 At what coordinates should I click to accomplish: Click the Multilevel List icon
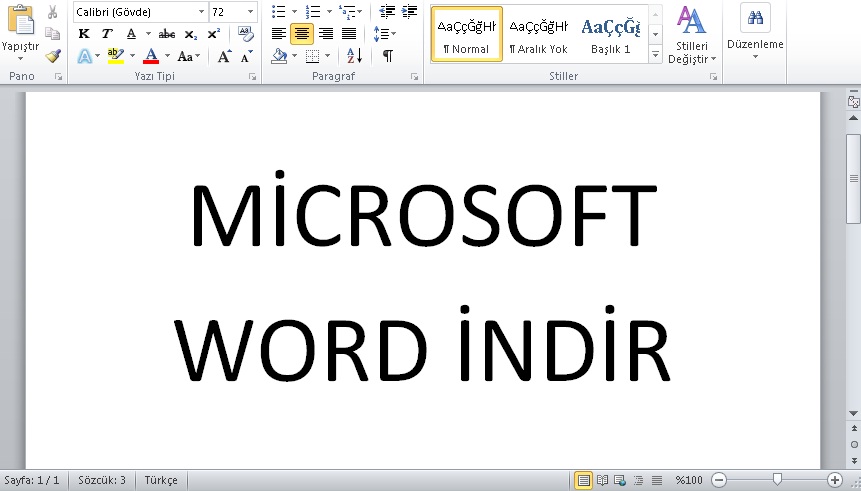click(x=347, y=12)
